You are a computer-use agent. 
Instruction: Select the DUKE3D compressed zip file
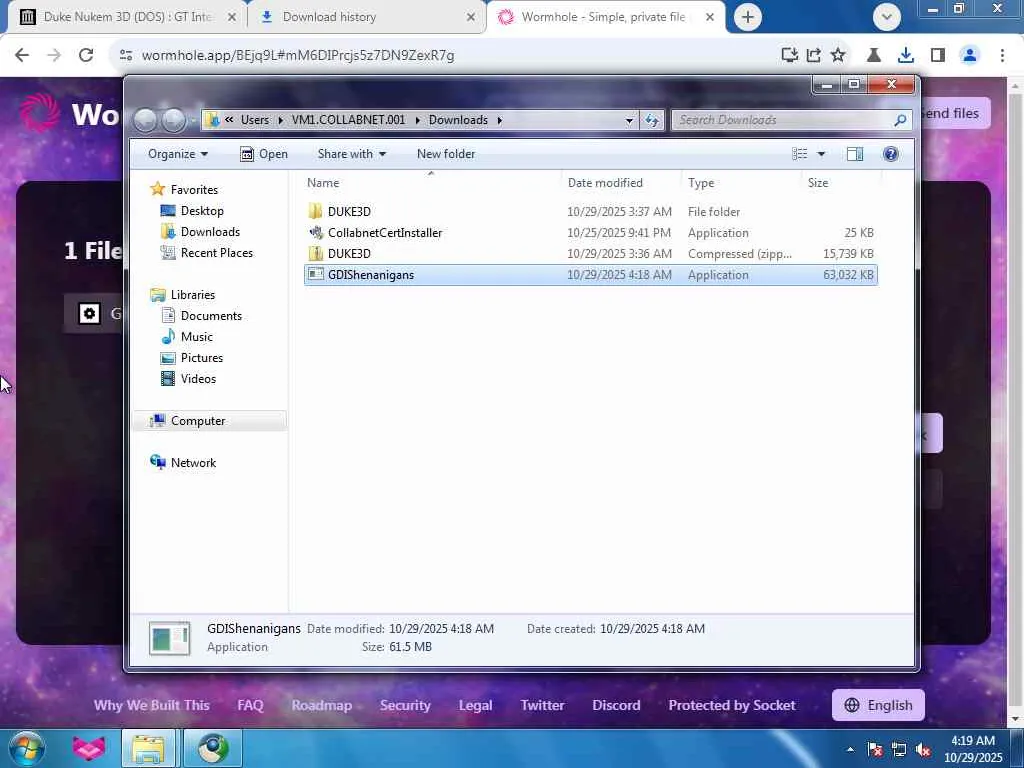590,253
